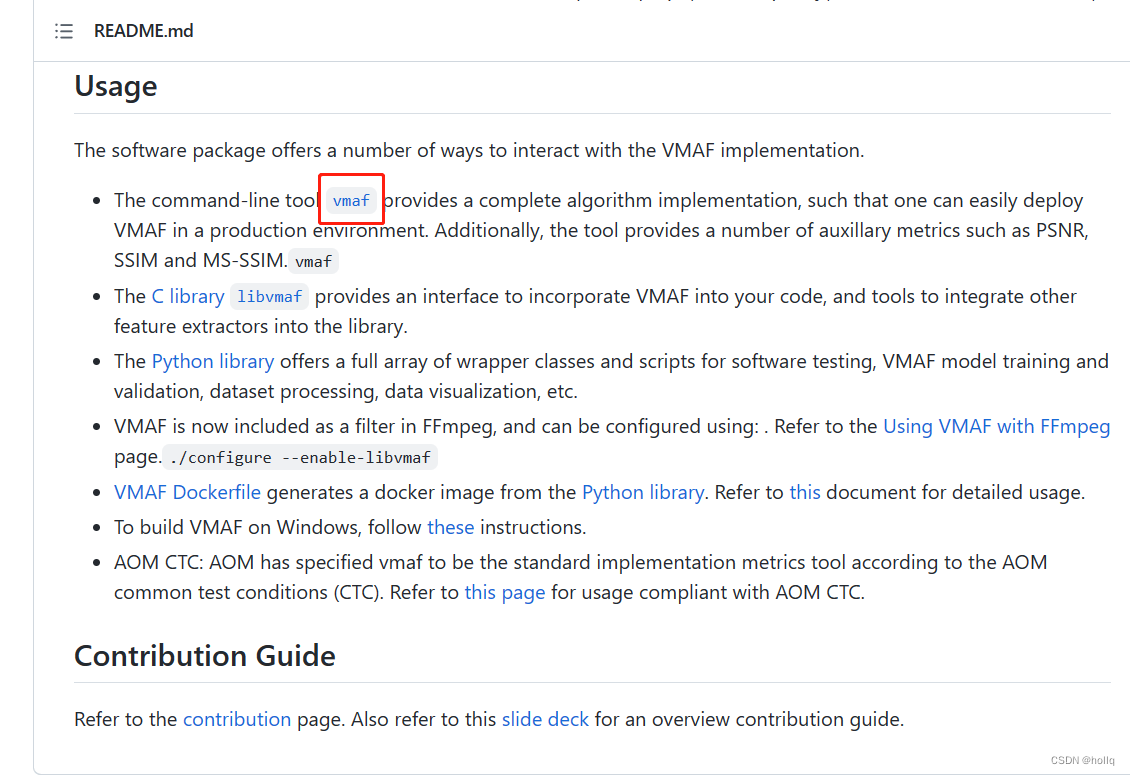
Task: Open the Python library link in Dockerfile bullet
Action: [x=643, y=492]
